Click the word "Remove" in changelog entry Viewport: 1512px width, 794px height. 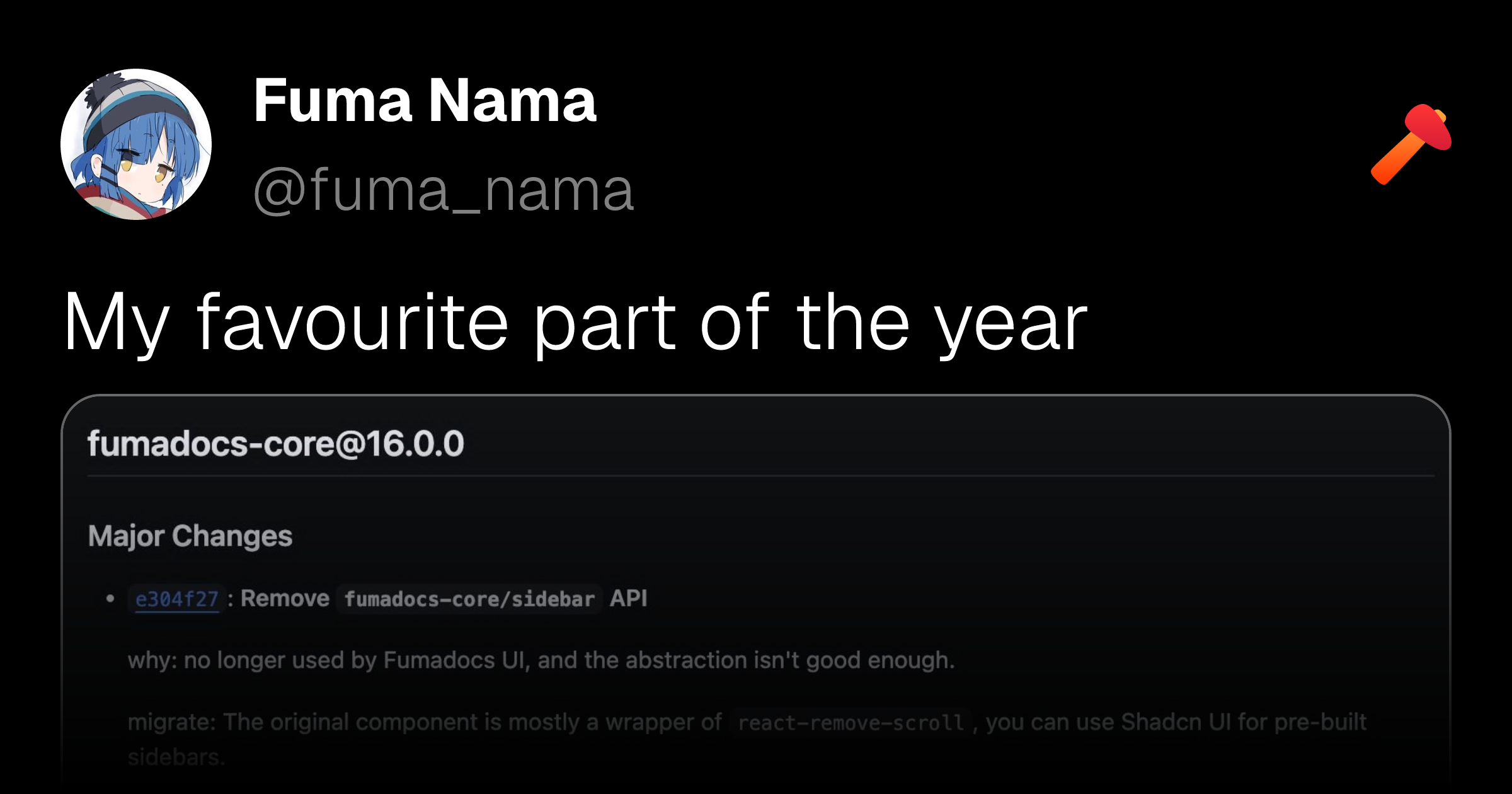[285, 598]
